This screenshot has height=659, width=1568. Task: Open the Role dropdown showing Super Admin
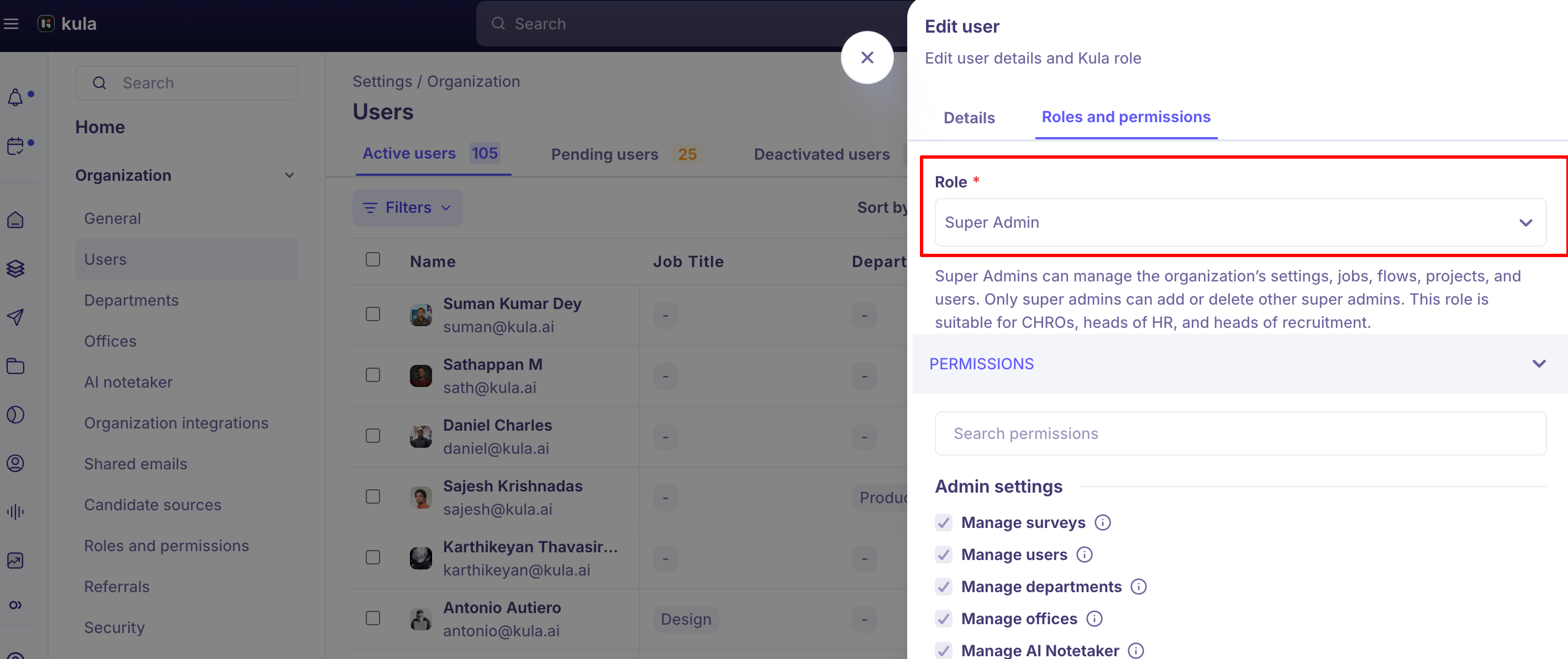[1240, 222]
